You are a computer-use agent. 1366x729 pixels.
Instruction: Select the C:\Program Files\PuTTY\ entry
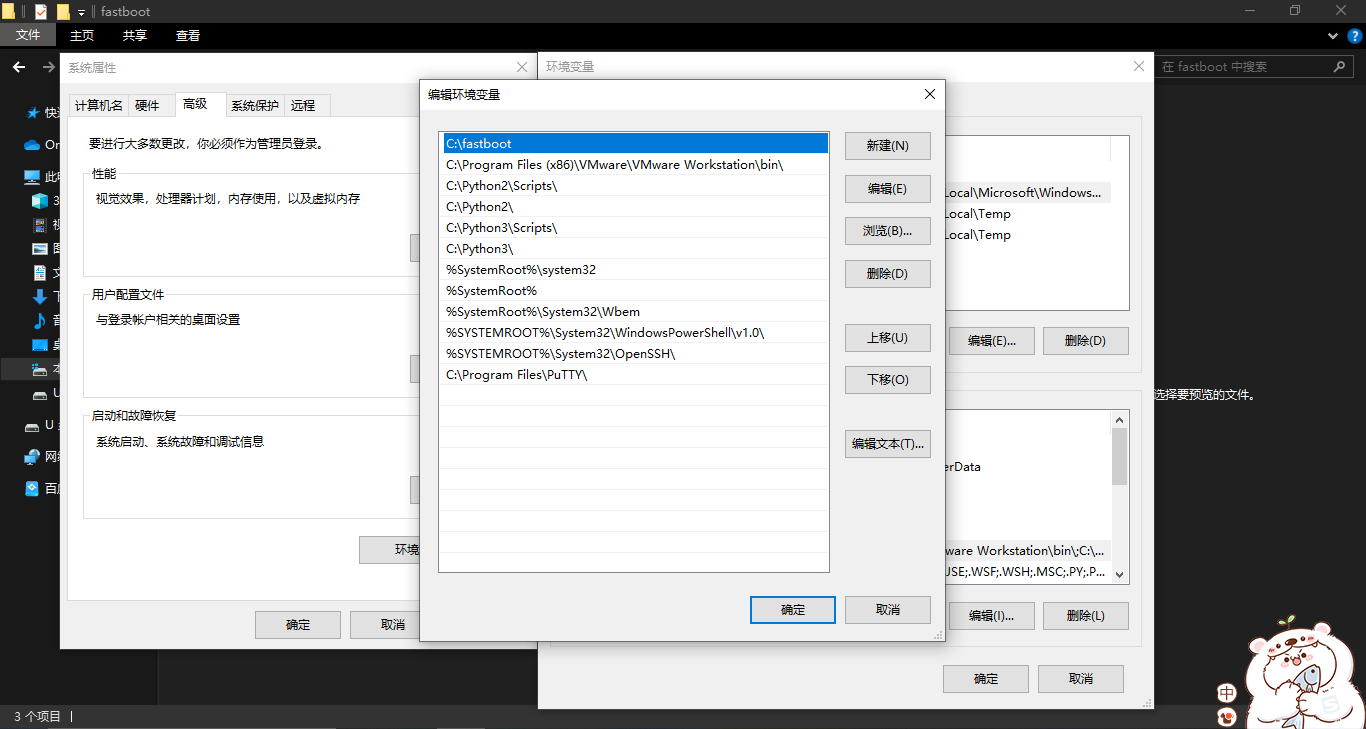[x=634, y=375]
